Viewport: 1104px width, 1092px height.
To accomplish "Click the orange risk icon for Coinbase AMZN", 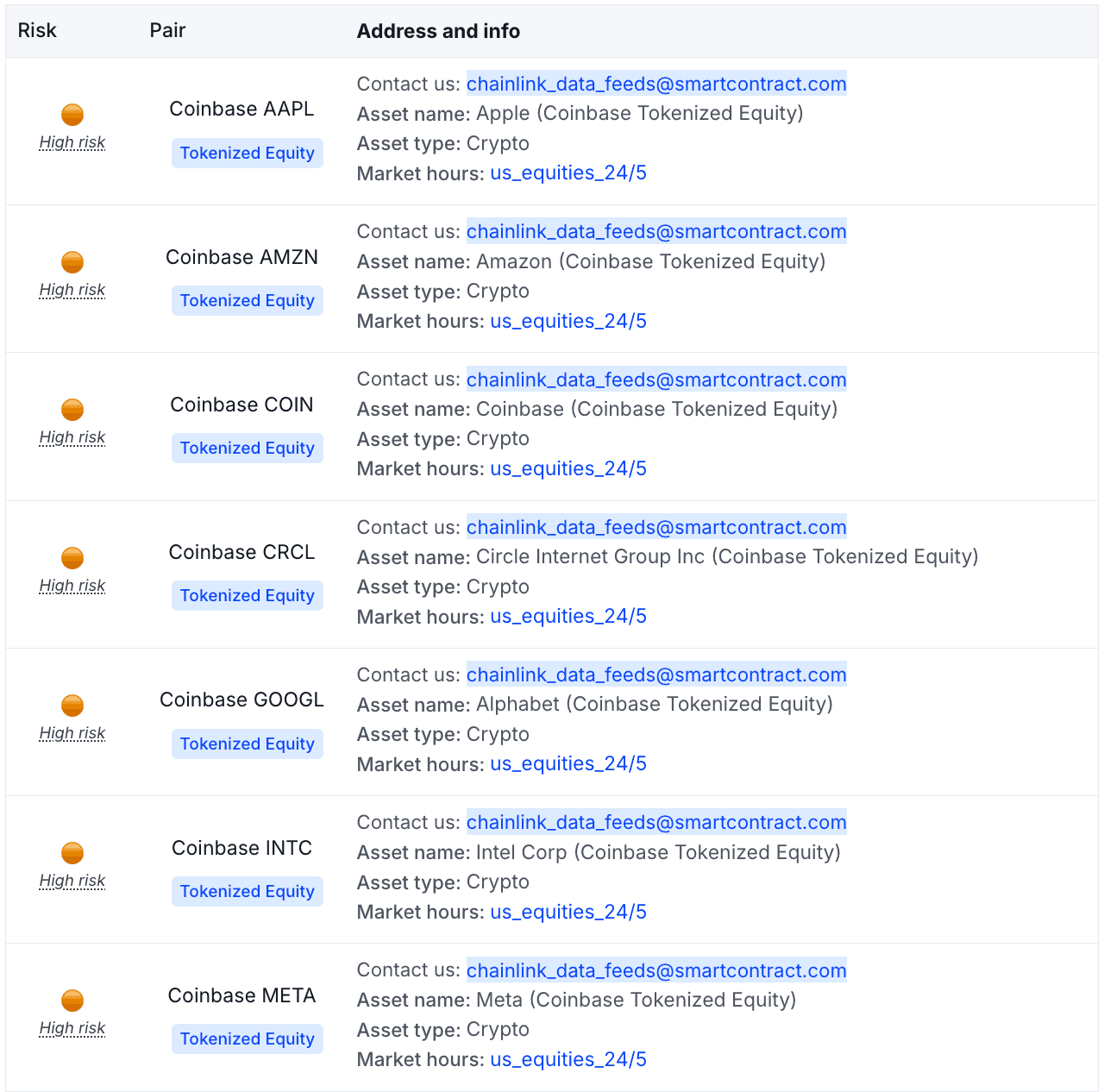I will (x=72, y=261).
